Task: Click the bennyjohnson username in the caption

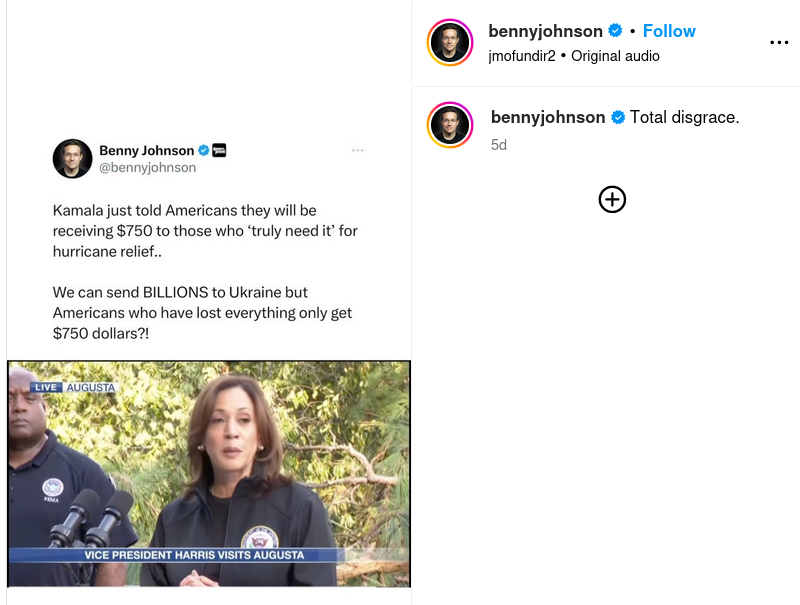Action: pos(548,118)
